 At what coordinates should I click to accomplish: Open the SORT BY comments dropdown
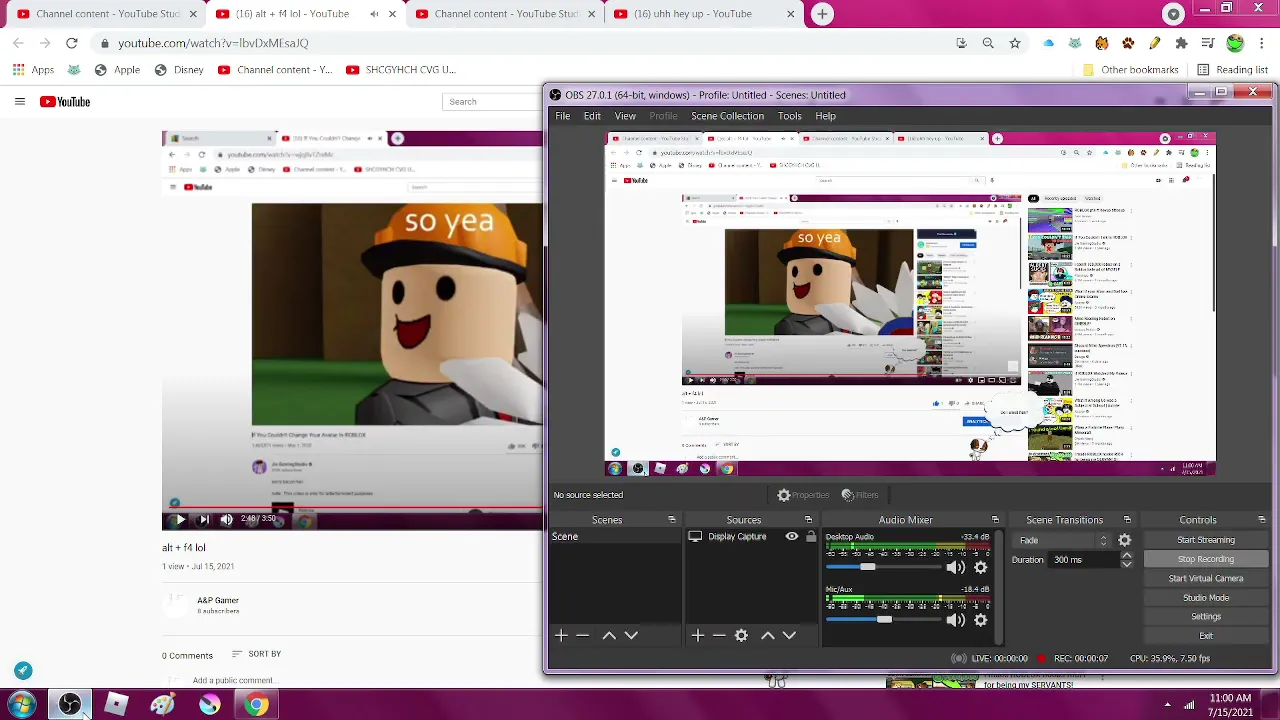[256, 654]
